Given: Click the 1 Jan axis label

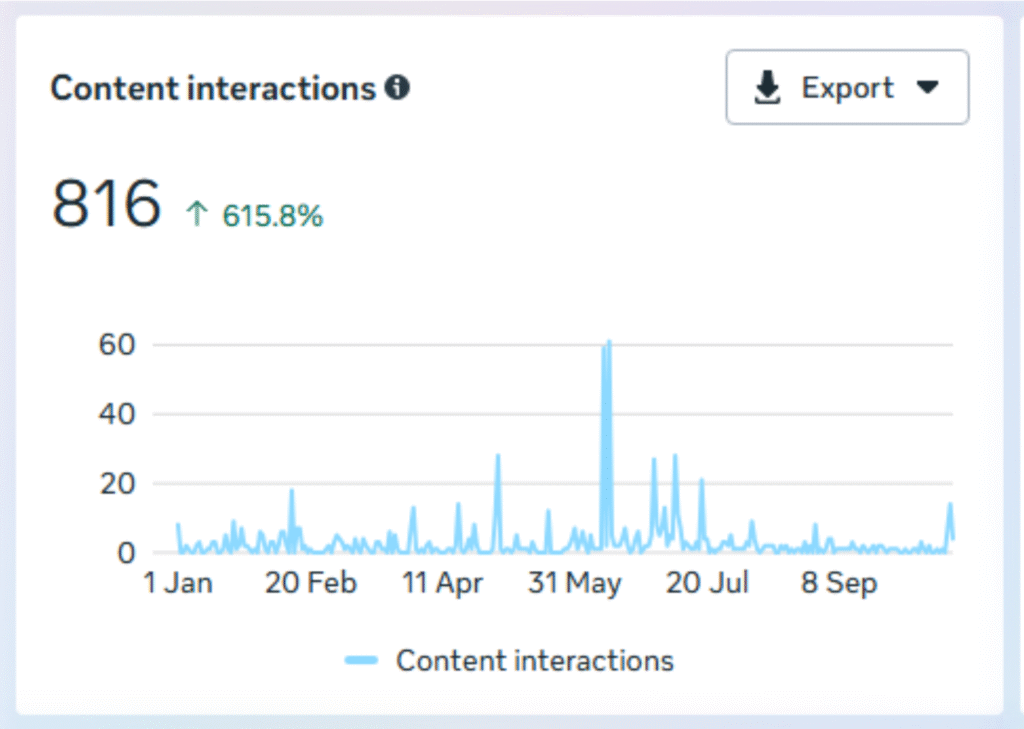Looking at the screenshot, I should coord(178,582).
